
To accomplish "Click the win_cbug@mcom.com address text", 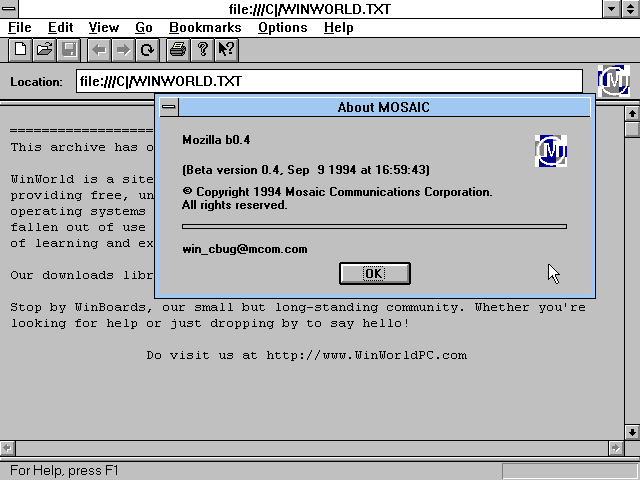I will pyautogui.click(x=245, y=249).
